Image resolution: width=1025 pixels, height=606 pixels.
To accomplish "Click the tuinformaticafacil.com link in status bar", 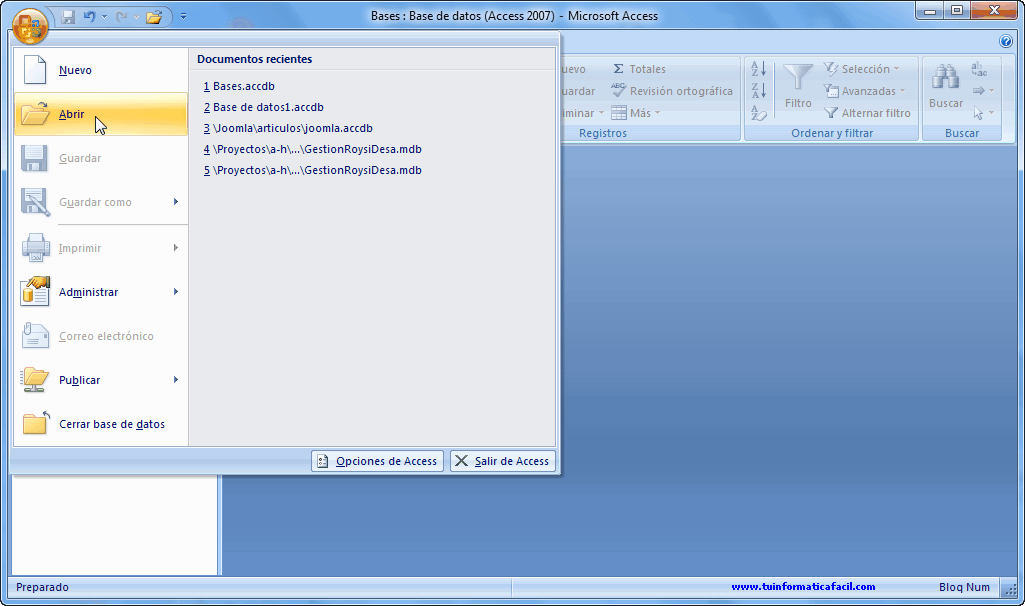I will click(803, 586).
